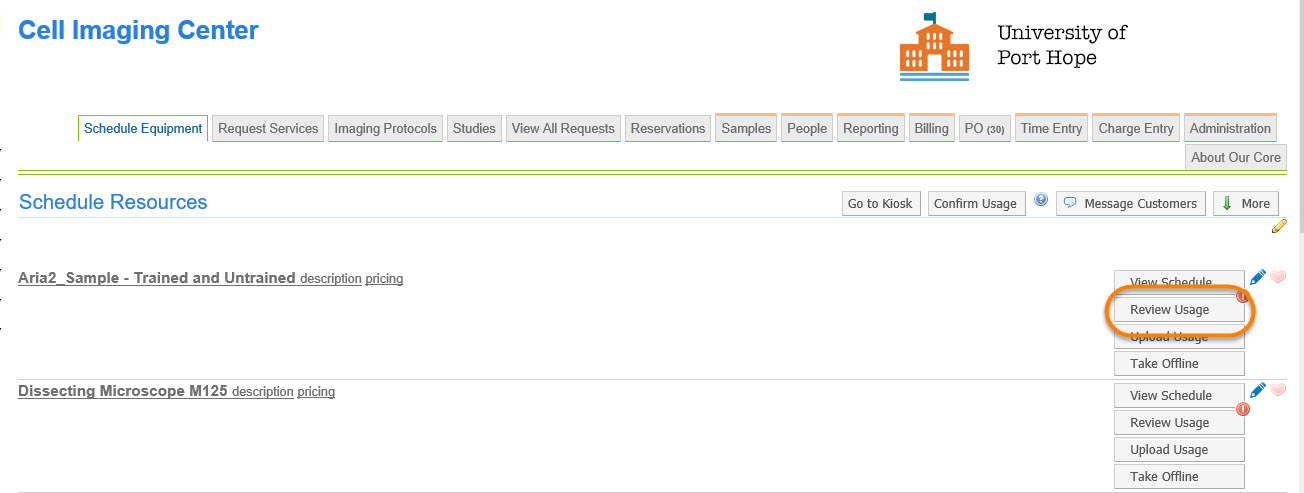The width and height of the screenshot is (1304, 493).
Task: Click the Confirm Usage button
Action: coord(974,203)
